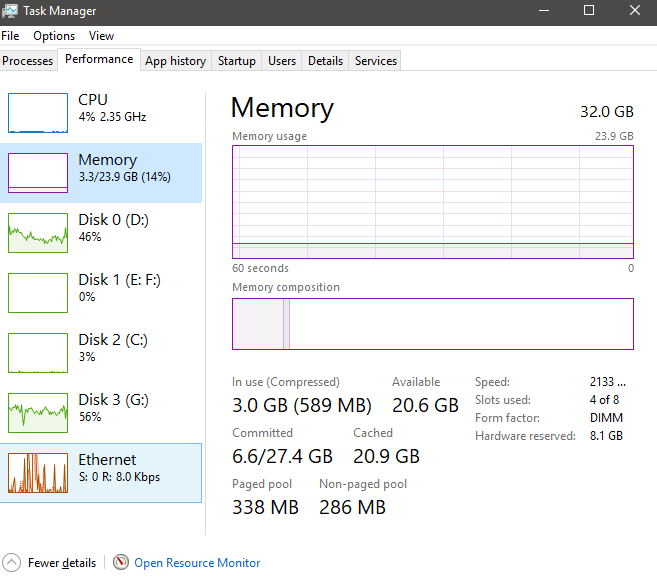Viewport: 657px width, 578px height.
Task: Open the Ethernet throughput thumbnail
Action: [38, 473]
